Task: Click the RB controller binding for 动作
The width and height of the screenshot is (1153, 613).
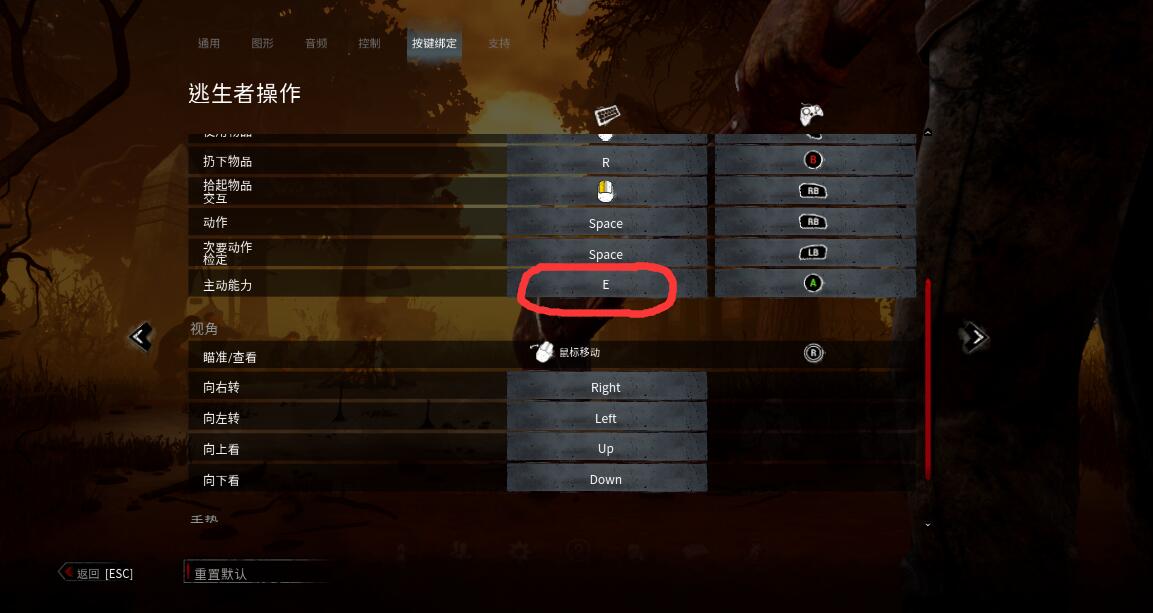Action: [x=813, y=222]
